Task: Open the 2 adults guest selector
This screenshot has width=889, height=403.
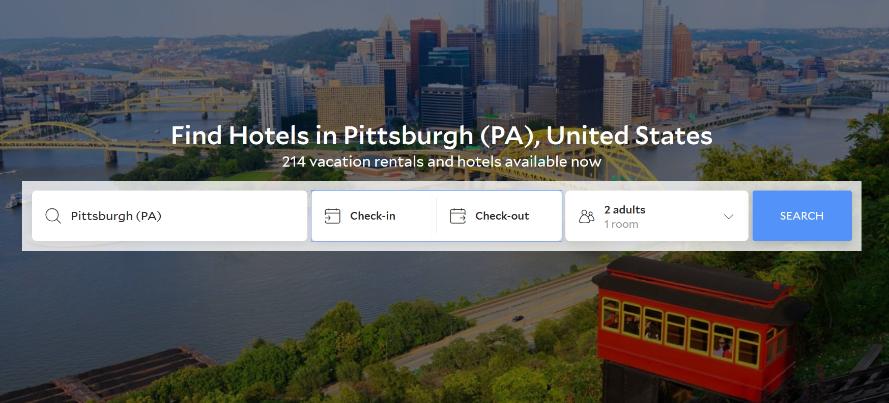Action: click(657, 216)
